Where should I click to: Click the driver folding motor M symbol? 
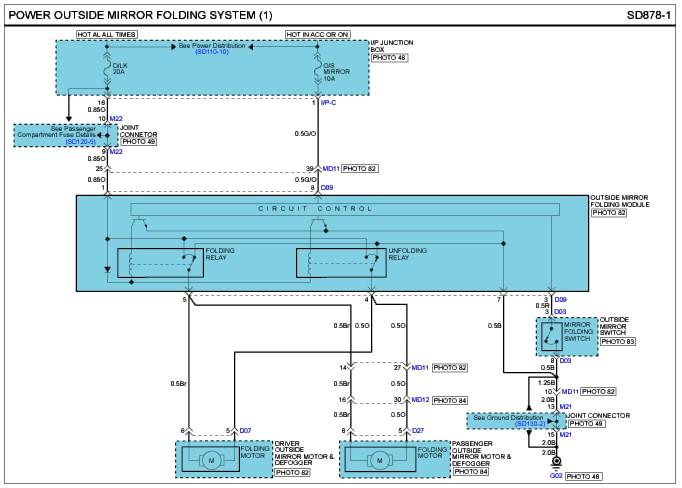(x=211, y=460)
